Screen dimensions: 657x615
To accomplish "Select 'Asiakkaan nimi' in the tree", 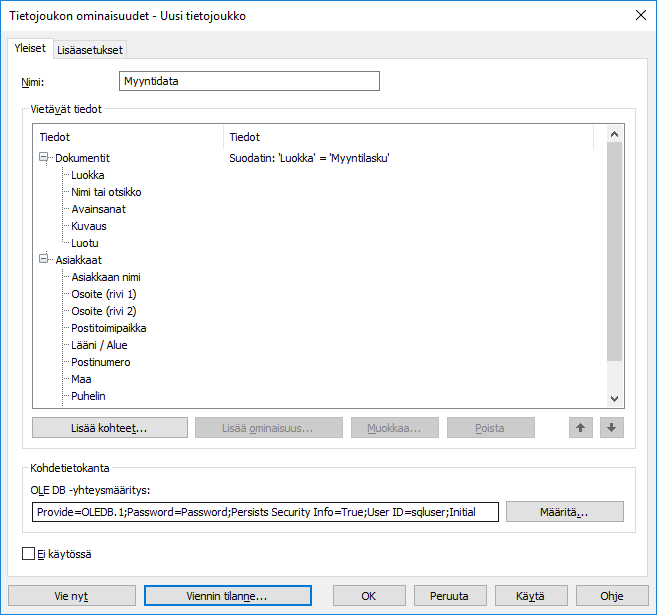I will (106, 277).
